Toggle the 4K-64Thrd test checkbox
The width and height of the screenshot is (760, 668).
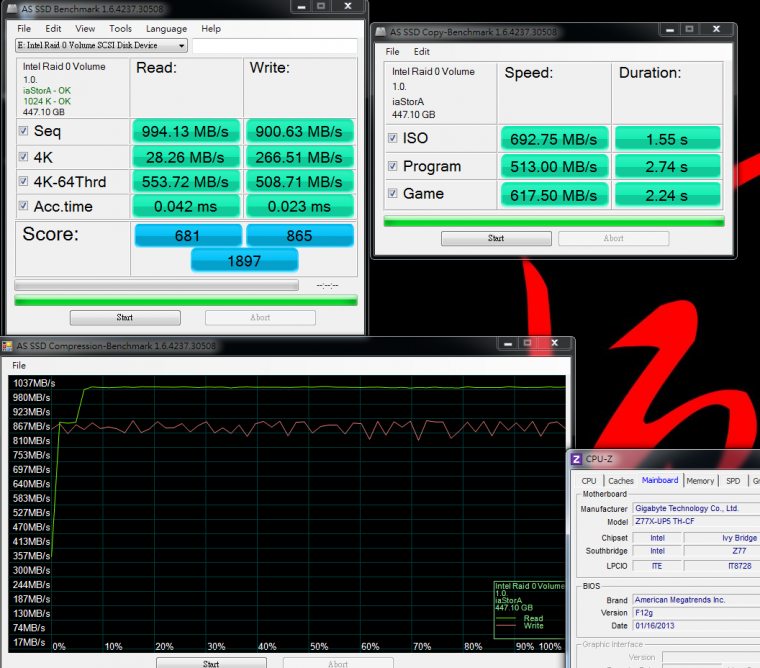(23, 182)
